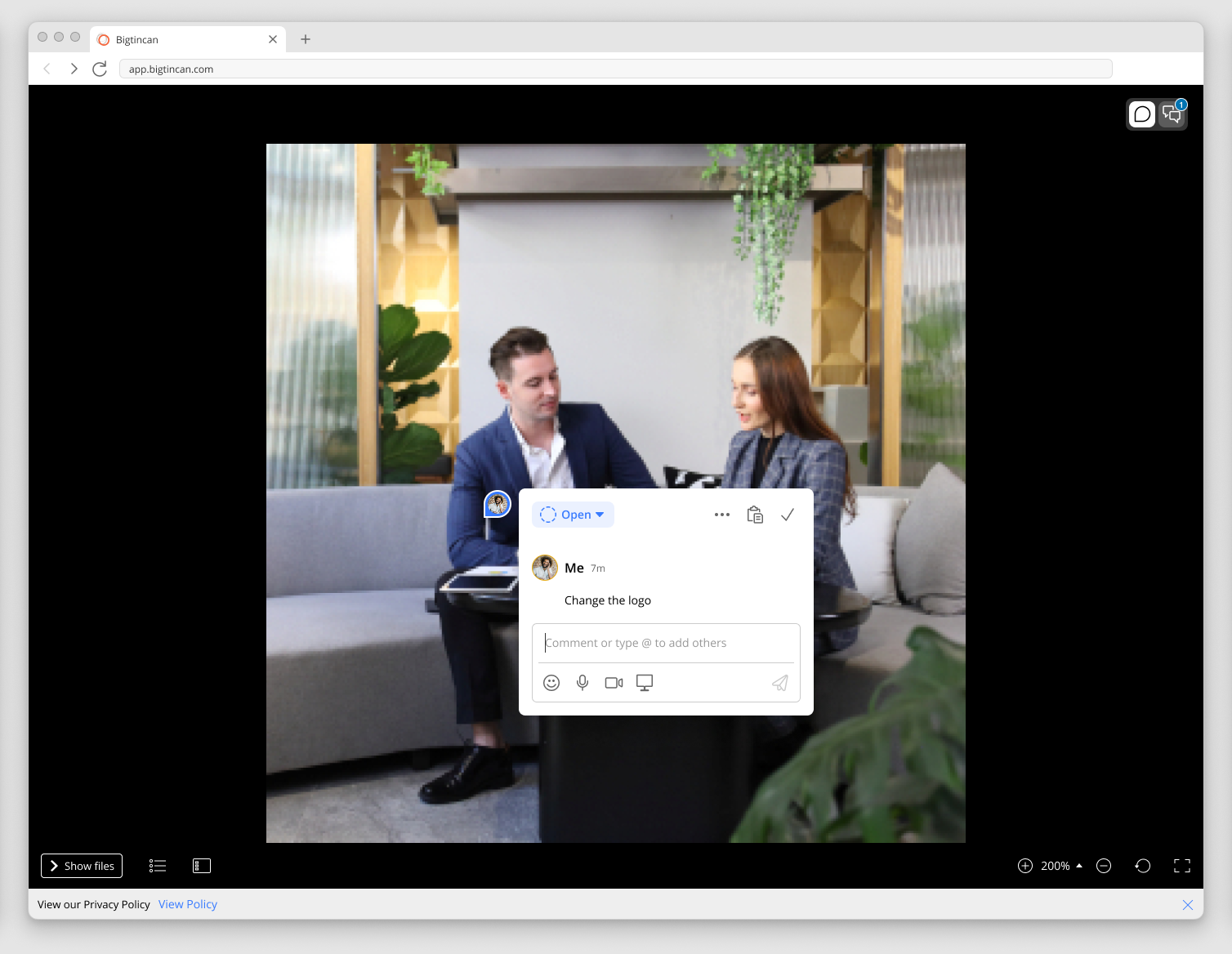
Task: Open the Open status dropdown
Action: coord(573,515)
